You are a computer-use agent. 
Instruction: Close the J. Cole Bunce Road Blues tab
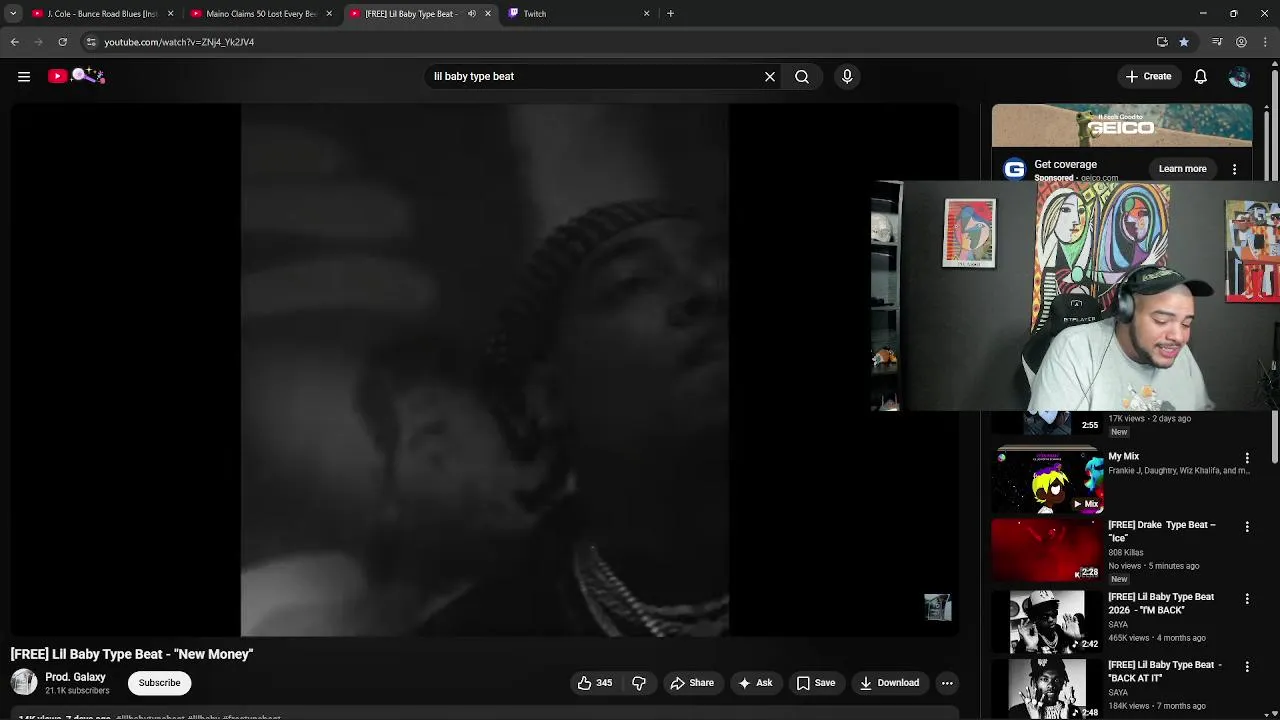170,14
